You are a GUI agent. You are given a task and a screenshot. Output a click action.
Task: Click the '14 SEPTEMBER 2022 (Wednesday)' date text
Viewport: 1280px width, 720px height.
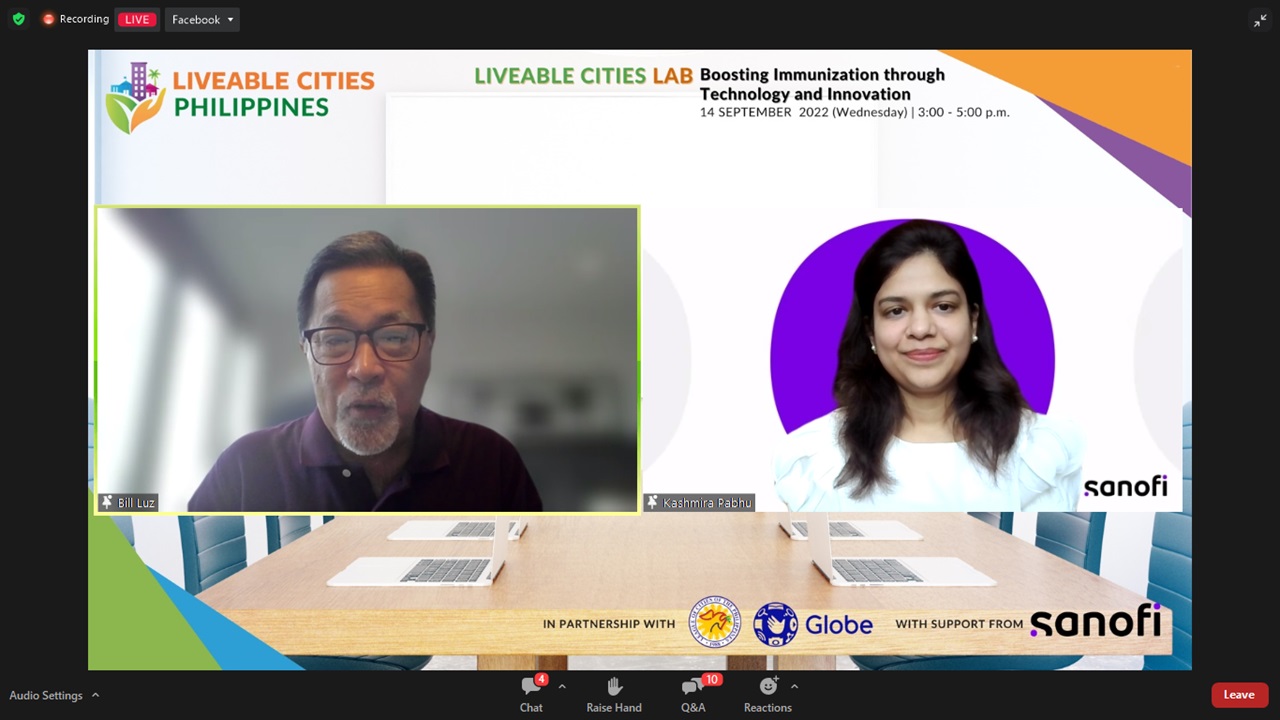804,112
